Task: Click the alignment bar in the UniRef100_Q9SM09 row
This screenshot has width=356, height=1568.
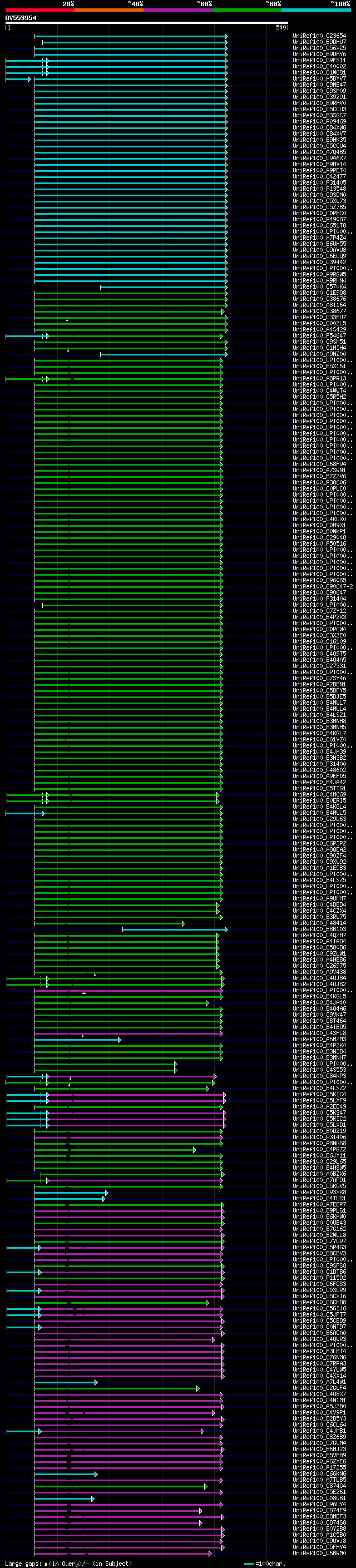Action: (x=131, y=91)
